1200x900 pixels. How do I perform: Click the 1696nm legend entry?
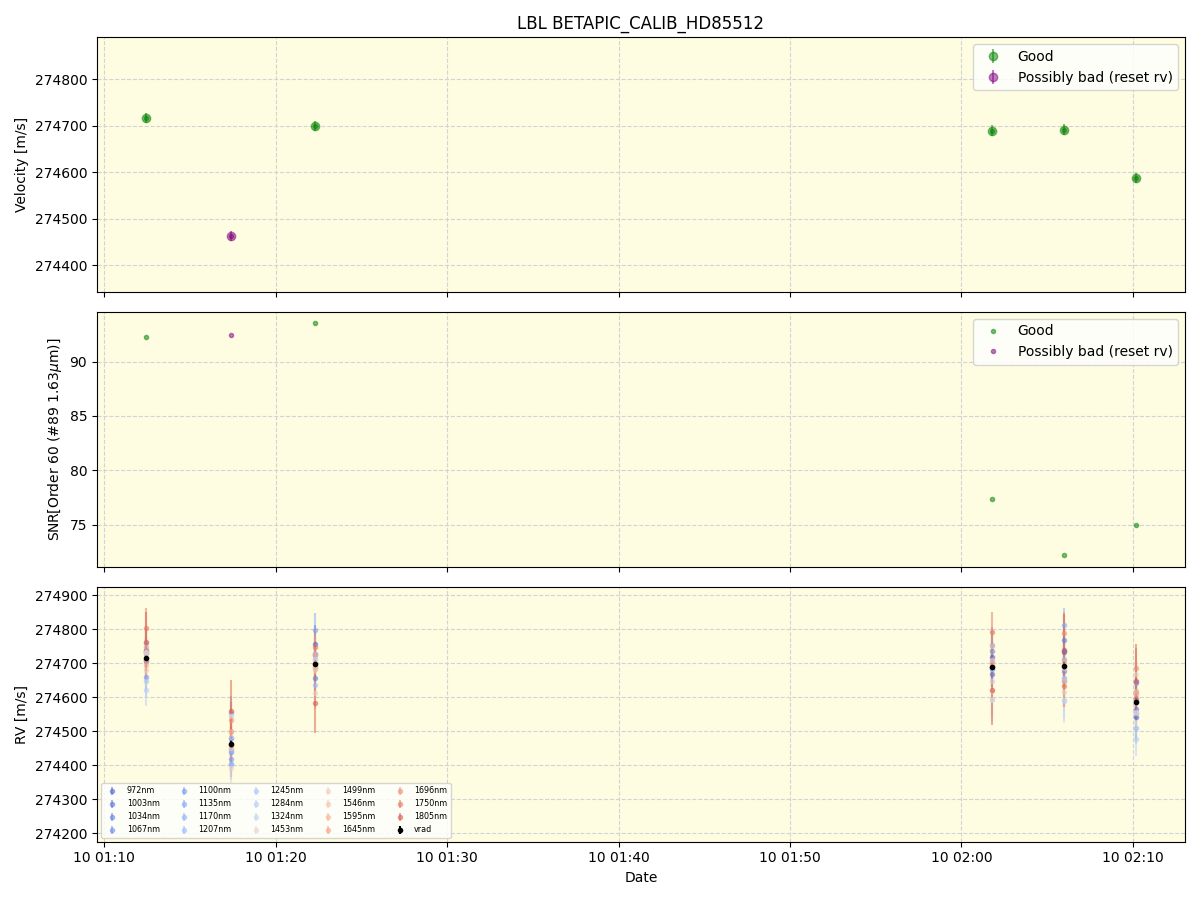click(x=431, y=790)
